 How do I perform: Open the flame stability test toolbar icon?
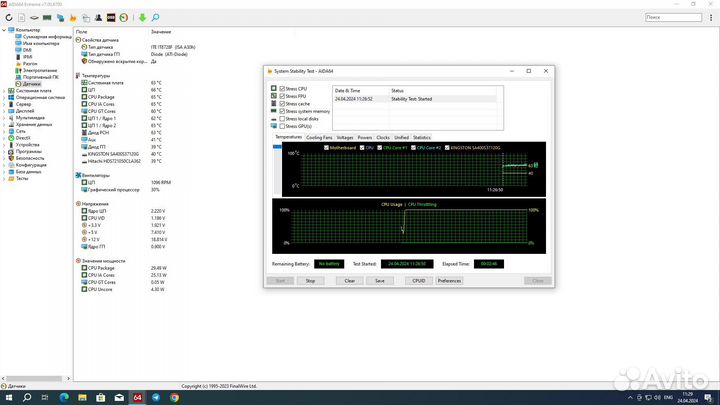click(73, 17)
